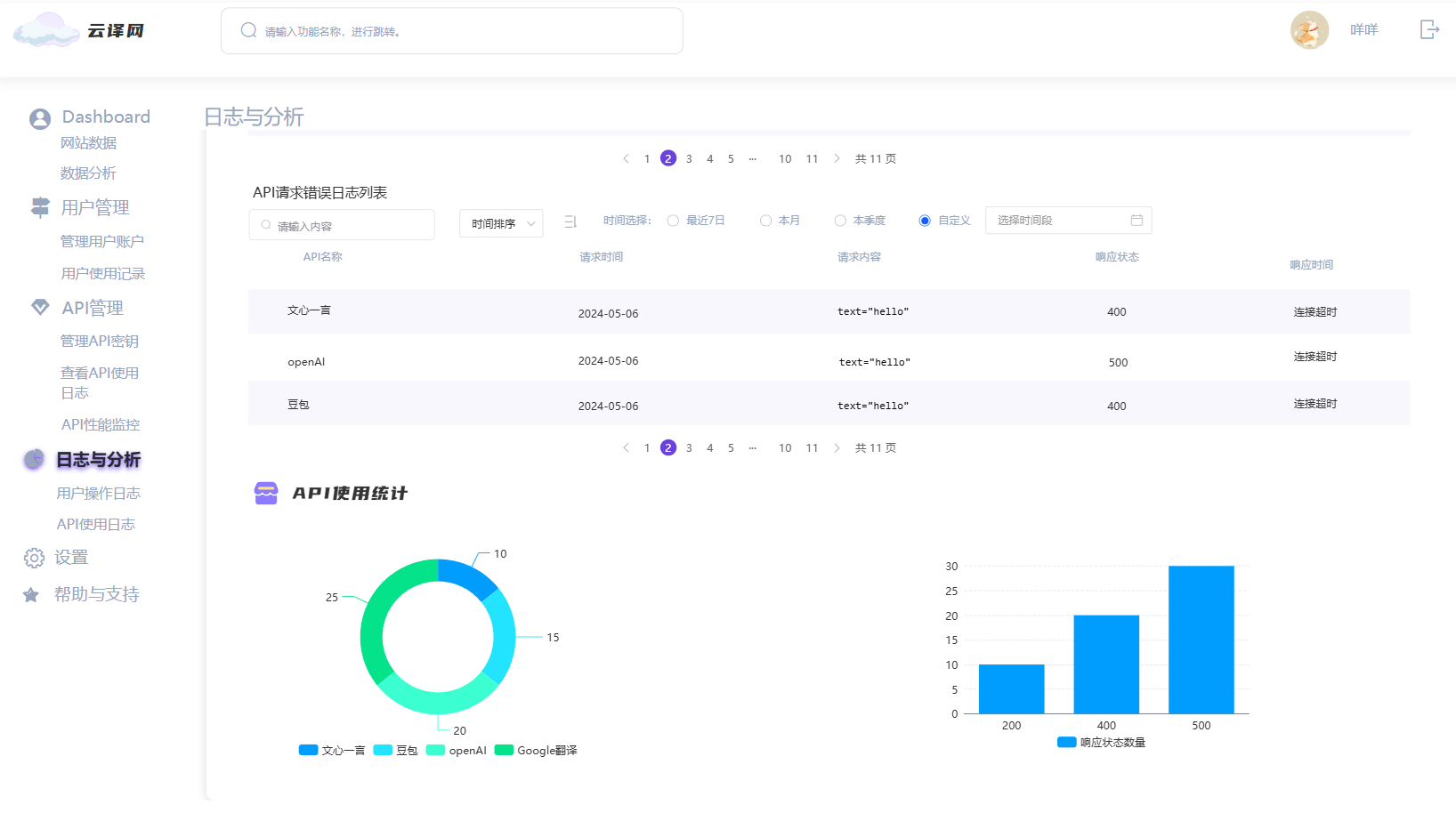Viewport: 1456px width, 813px height.
Task: Click the ellipsis in top pagination
Action: tap(753, 159)
